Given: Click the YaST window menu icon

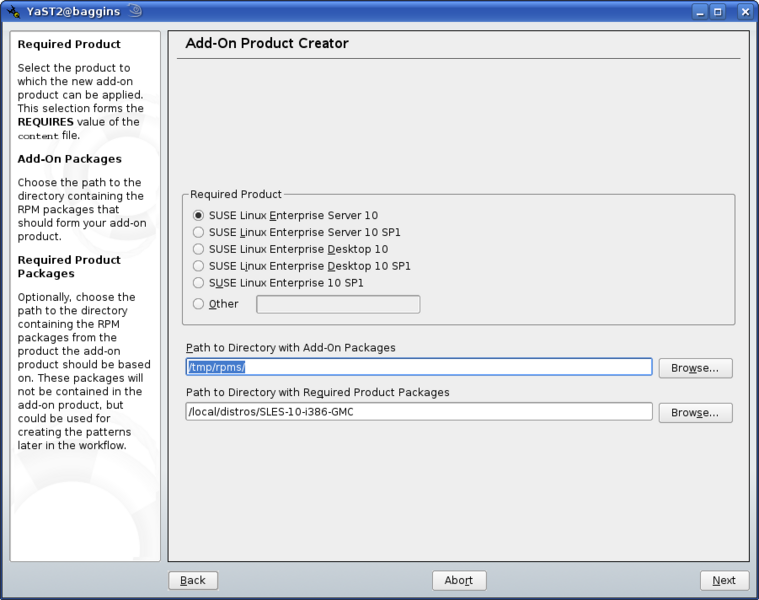Looking at the screenshot, I should [14, 12].
